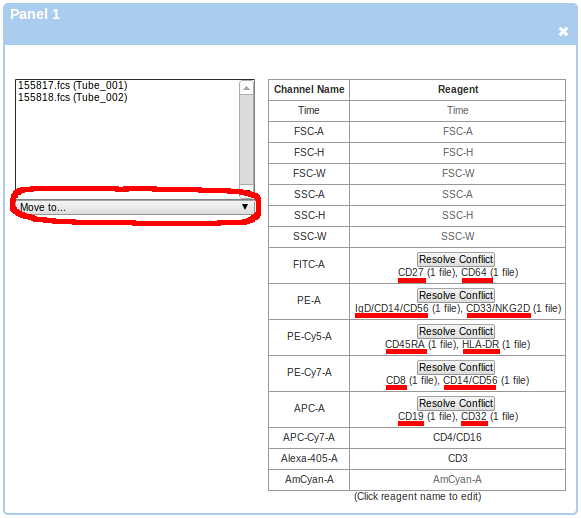Resolve Conflict for PE-Cy7-A channel
Viewport: 581px width, 518px height.
[456, 367]
